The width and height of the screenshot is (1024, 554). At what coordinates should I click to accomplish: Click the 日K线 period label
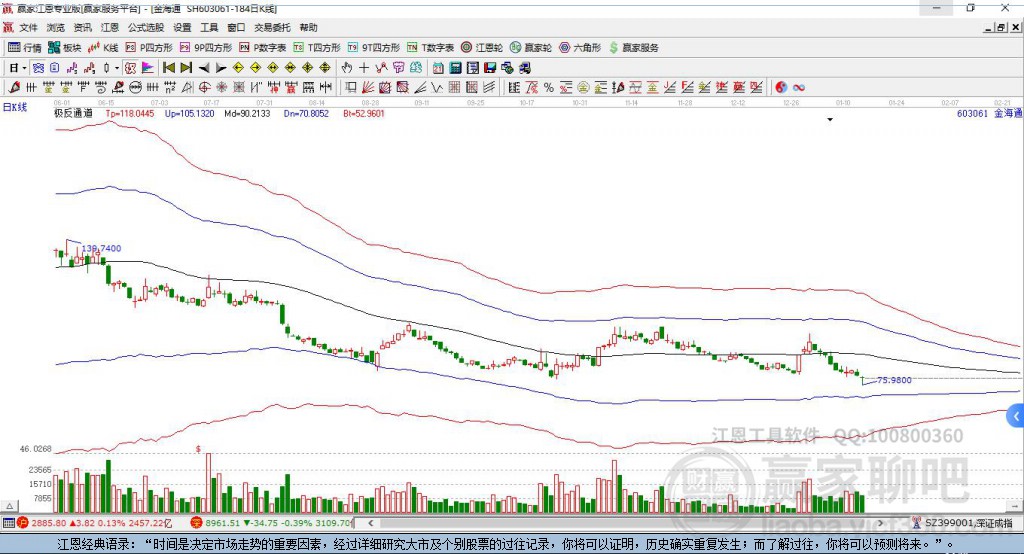15,107
